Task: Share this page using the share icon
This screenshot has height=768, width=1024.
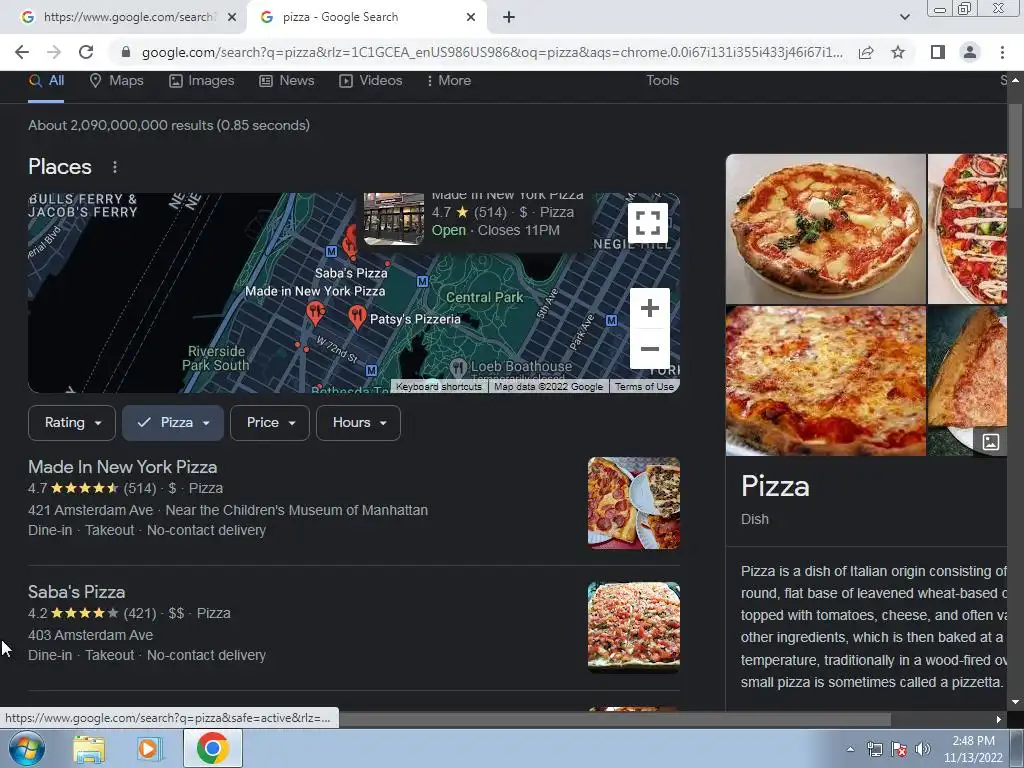Action: [x=866, y=52]
